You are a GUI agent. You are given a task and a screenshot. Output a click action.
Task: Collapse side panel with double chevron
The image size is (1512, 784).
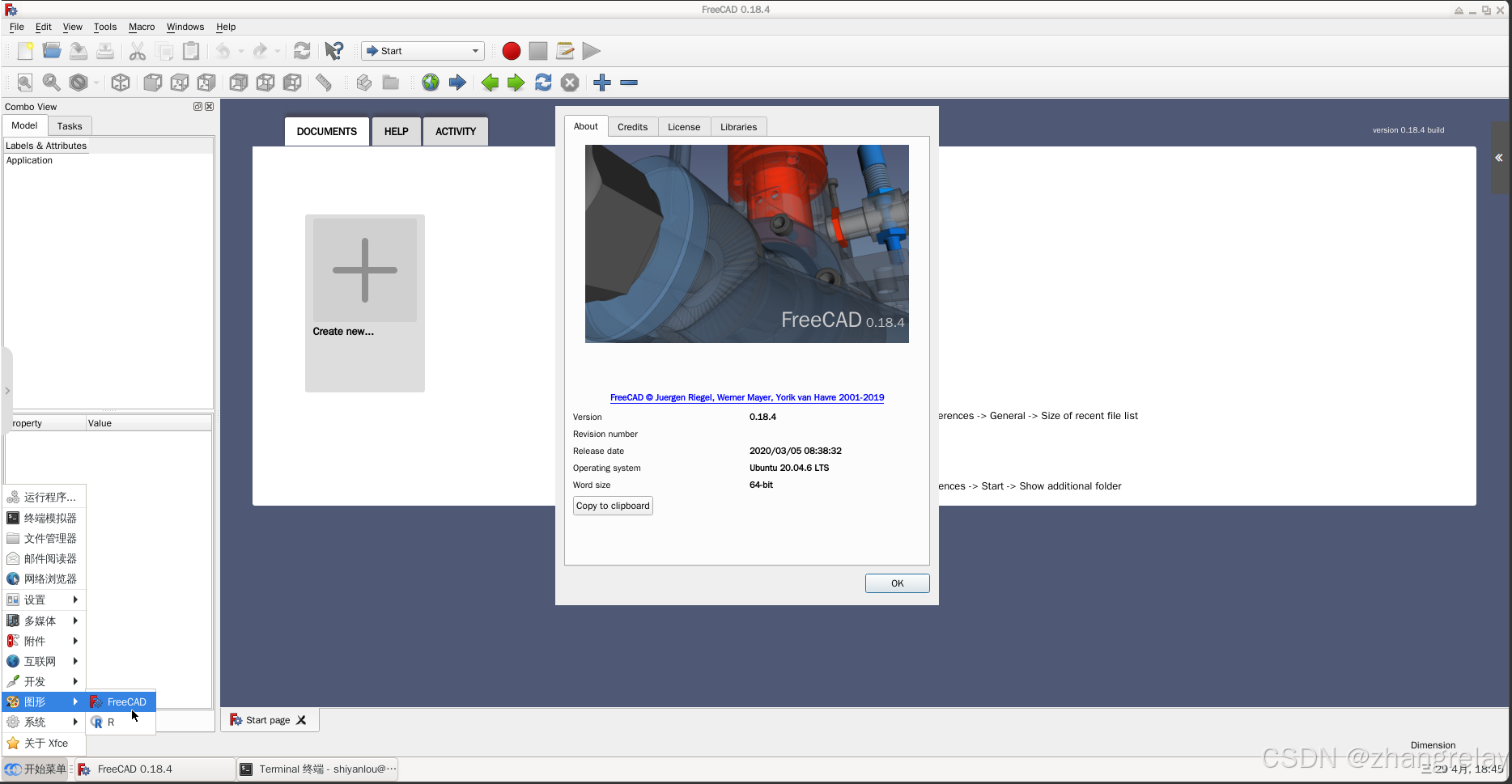click(x=1499, y=158)
